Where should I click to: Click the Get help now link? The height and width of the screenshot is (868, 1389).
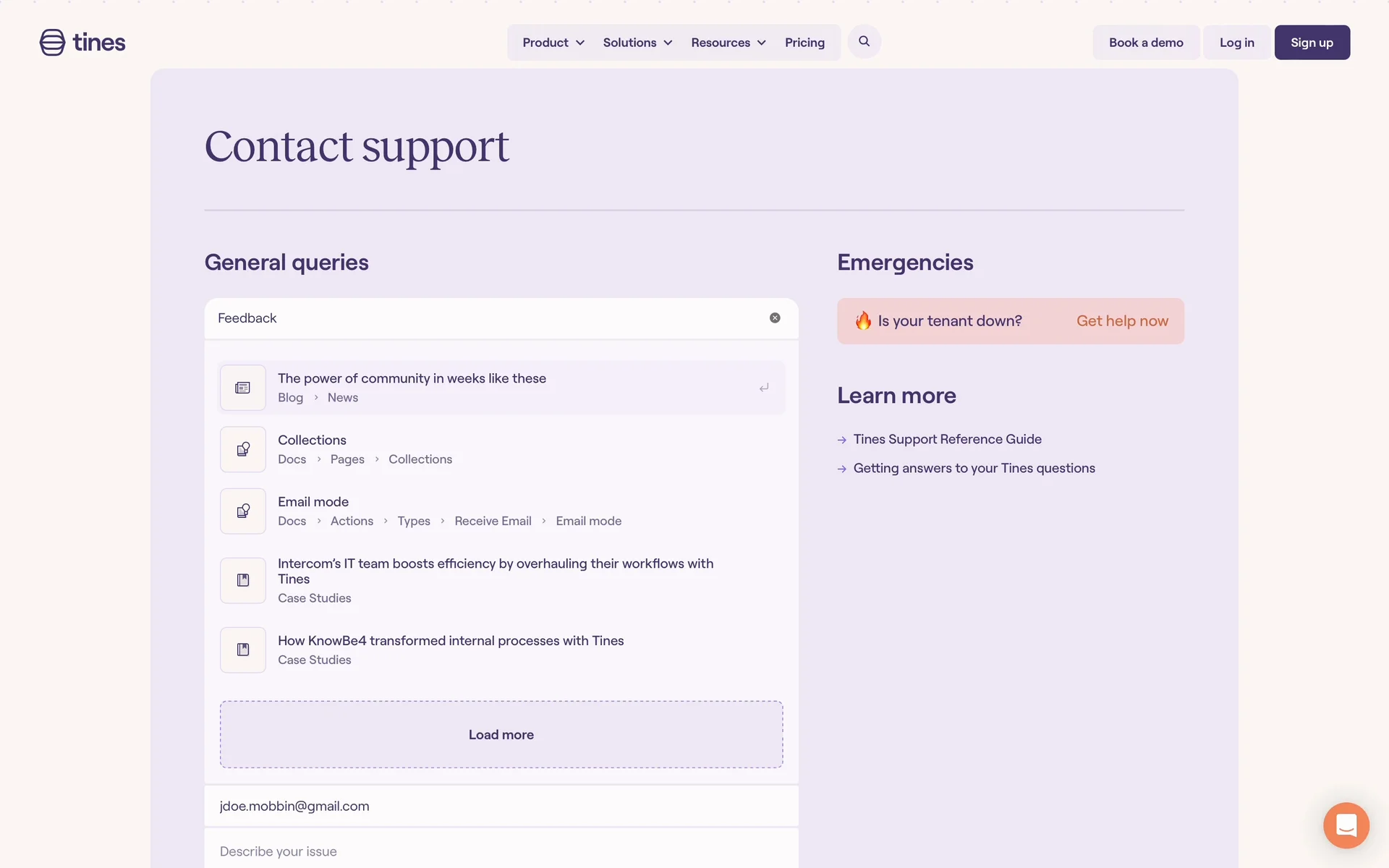(x=1122, y=321)
